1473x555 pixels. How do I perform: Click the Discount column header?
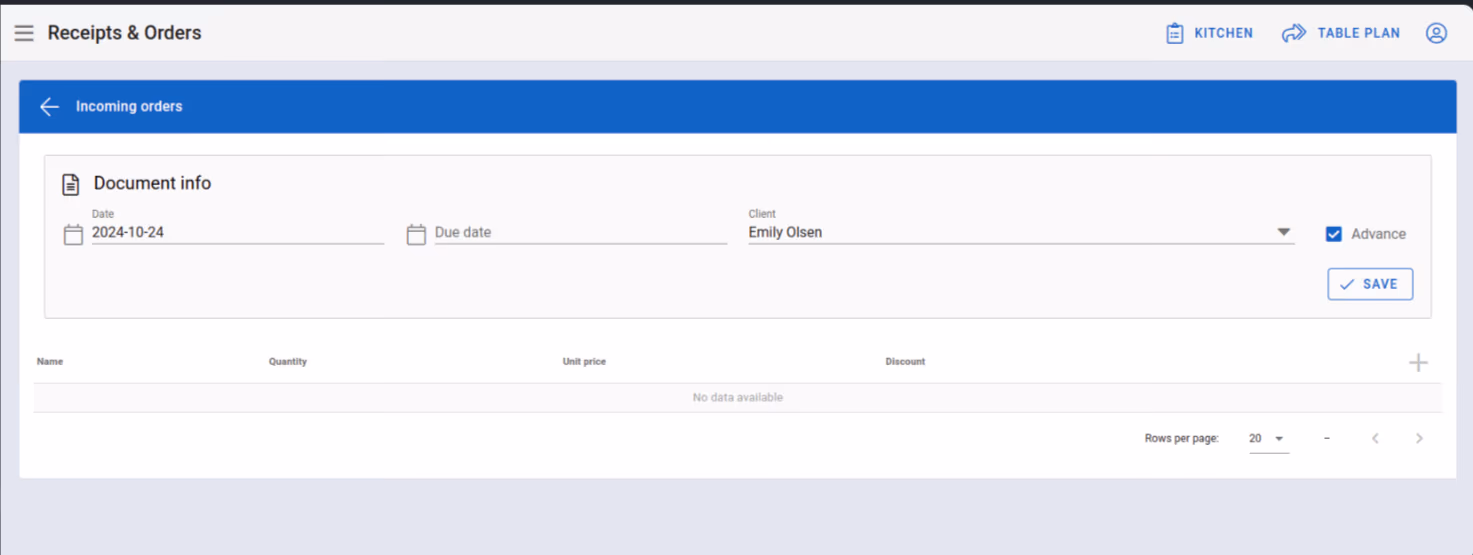[x=905, y=362]
